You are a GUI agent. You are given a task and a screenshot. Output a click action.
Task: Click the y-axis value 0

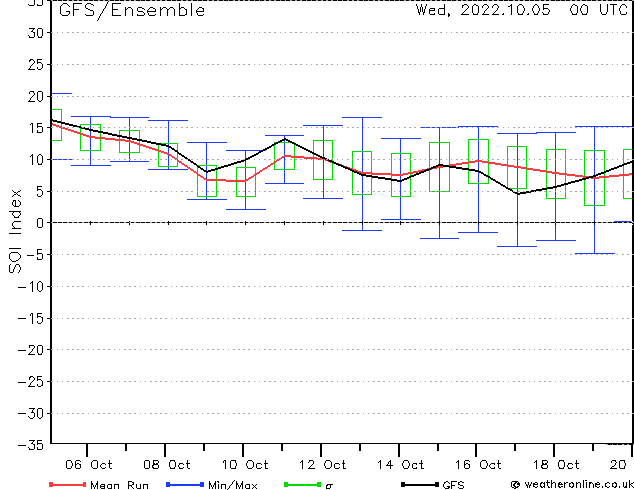coord(39,223)
